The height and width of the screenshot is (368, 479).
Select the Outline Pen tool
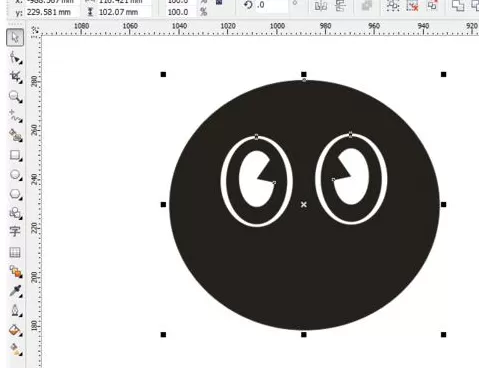tap(15, 311)
